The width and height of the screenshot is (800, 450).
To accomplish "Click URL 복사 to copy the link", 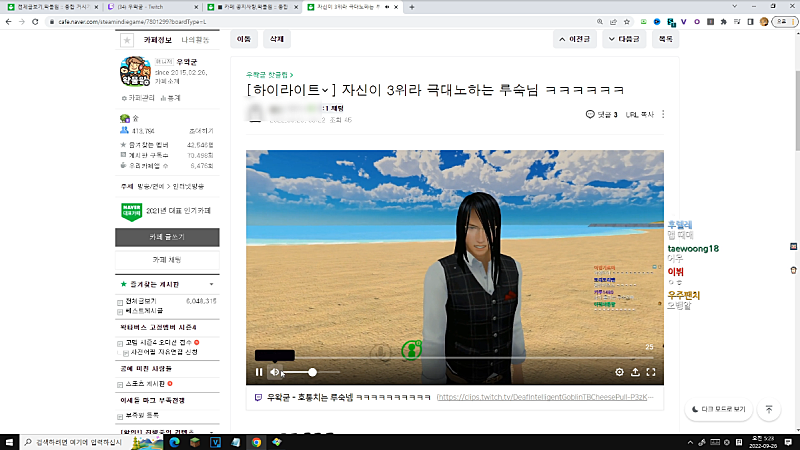I will [640, 115].
